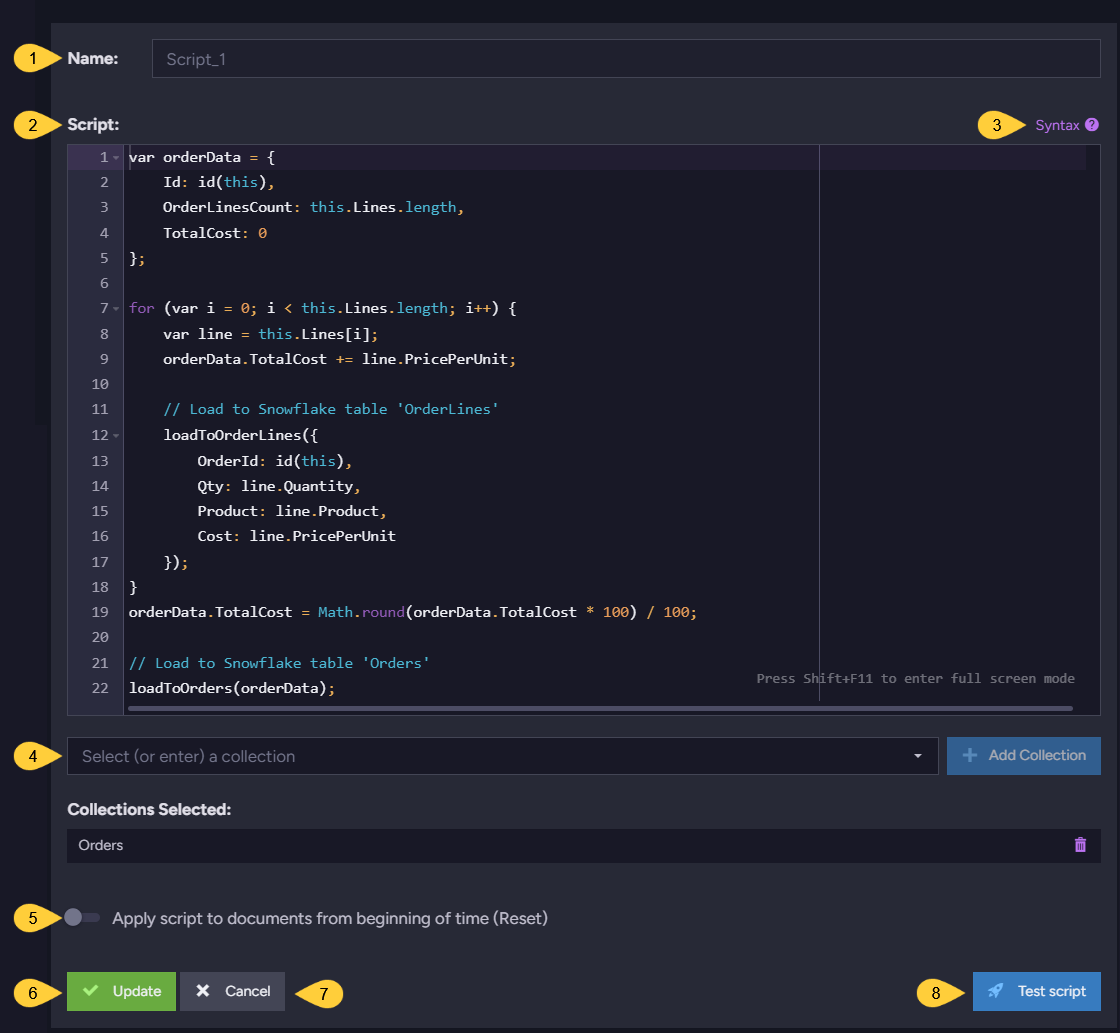Click the 'TotalCost: 0' code line
This screenshot has height=1033, width=1120.
(215, 233)
